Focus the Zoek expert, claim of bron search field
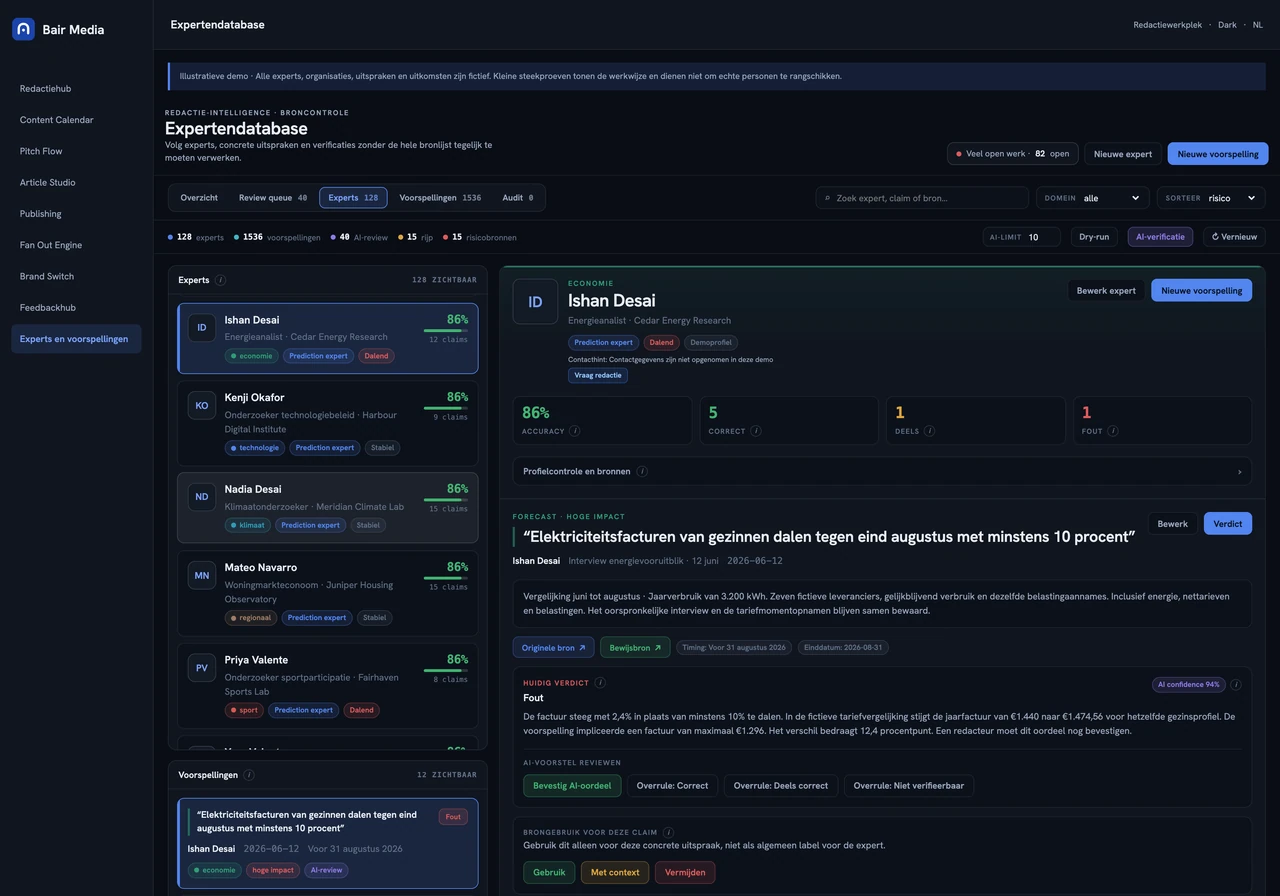Image resolution: width=1280 pixels, height=896 pixels. point(922,198)
